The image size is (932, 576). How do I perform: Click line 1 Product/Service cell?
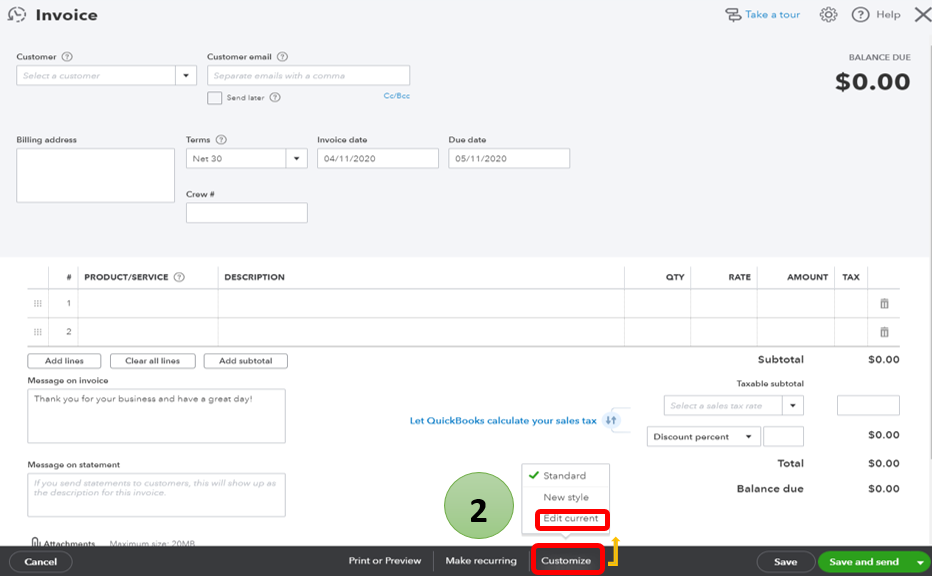tap(148, 304)
